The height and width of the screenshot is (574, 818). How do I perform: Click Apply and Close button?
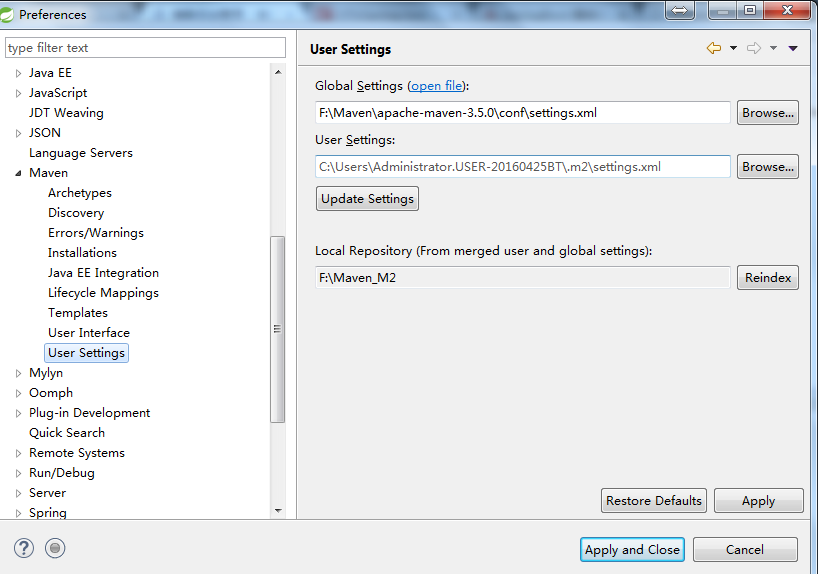pos(632,549)
